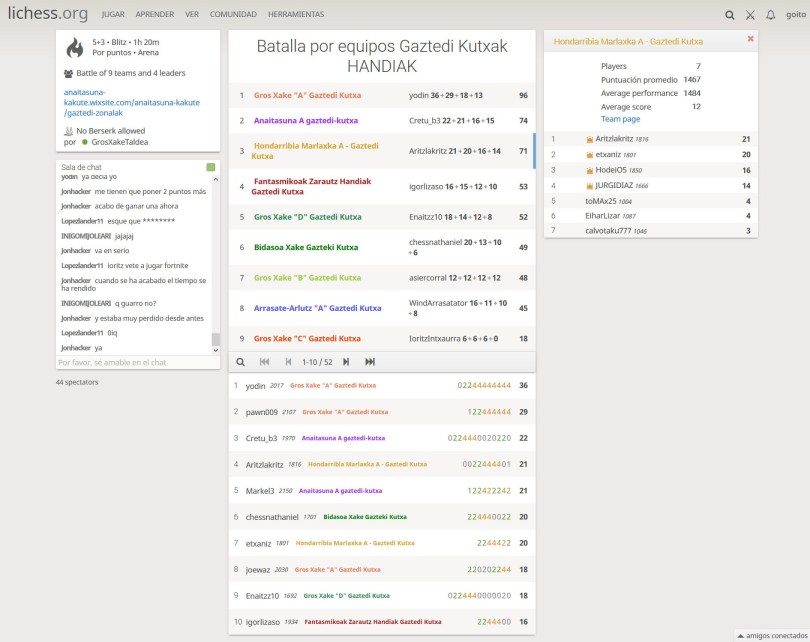Open the goito user menu
The height and width of the screenshot is (642, 810).
coord(795,15)
